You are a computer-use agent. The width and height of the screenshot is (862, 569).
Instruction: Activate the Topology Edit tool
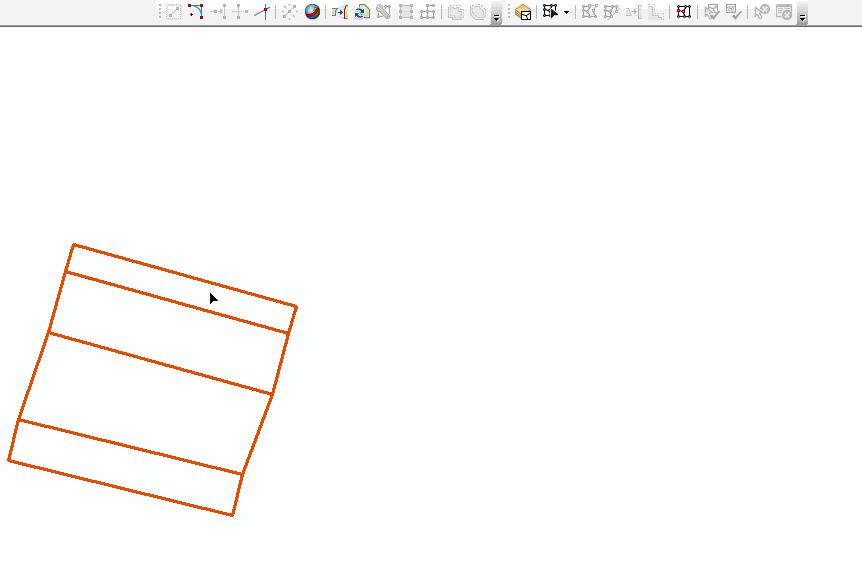(x=549, y=12)
